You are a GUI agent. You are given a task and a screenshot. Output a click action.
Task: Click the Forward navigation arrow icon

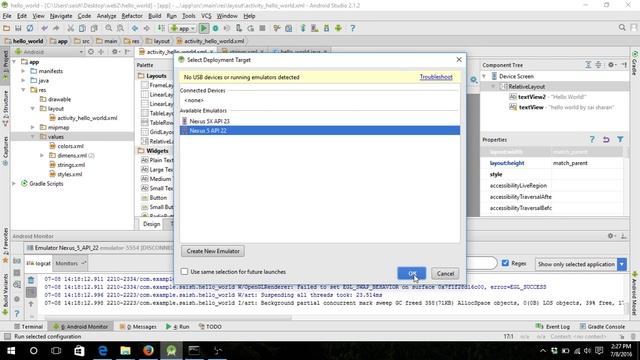coord(146,28)
